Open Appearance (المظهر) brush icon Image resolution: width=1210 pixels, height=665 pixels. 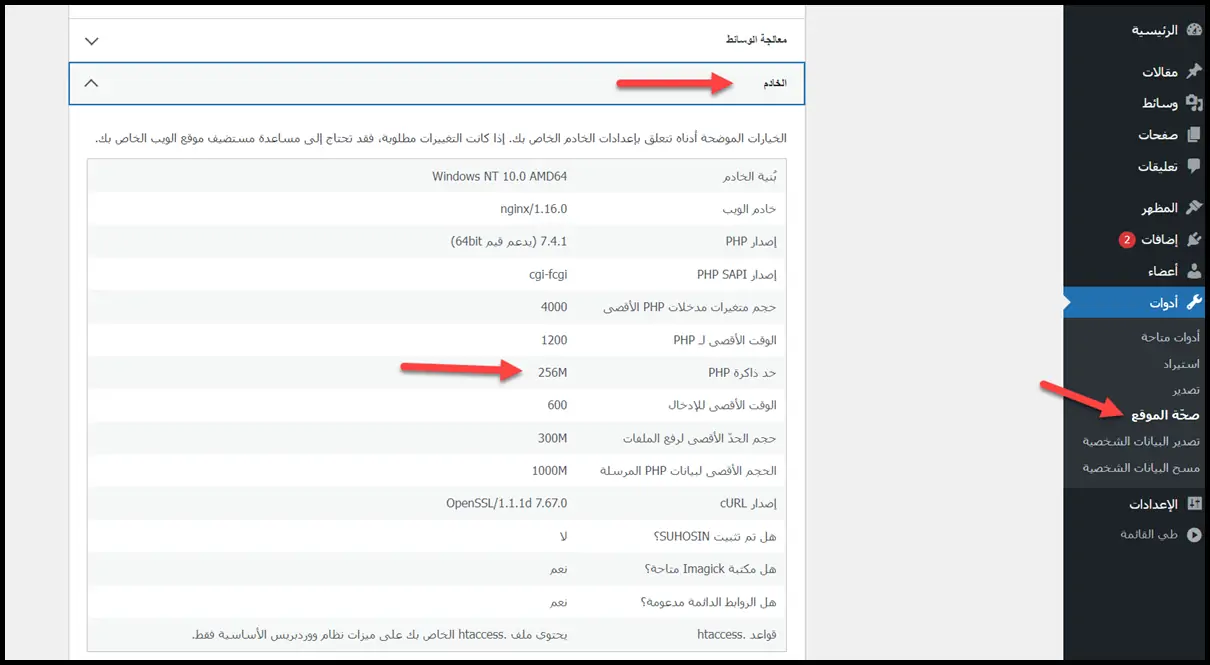click(x=1193, y=208)
